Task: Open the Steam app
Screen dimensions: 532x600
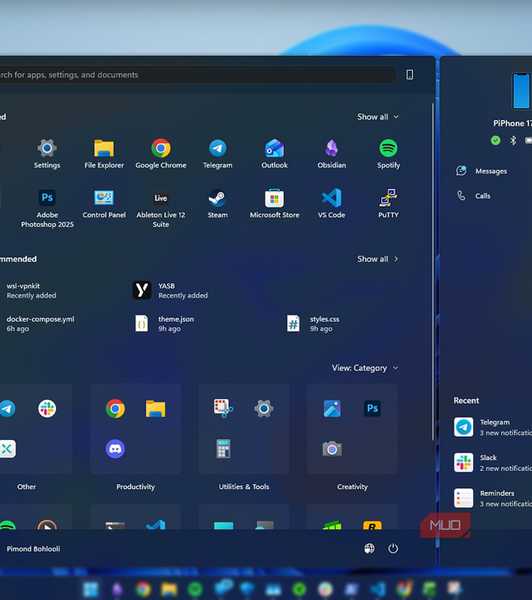Action: click(217, 204)
